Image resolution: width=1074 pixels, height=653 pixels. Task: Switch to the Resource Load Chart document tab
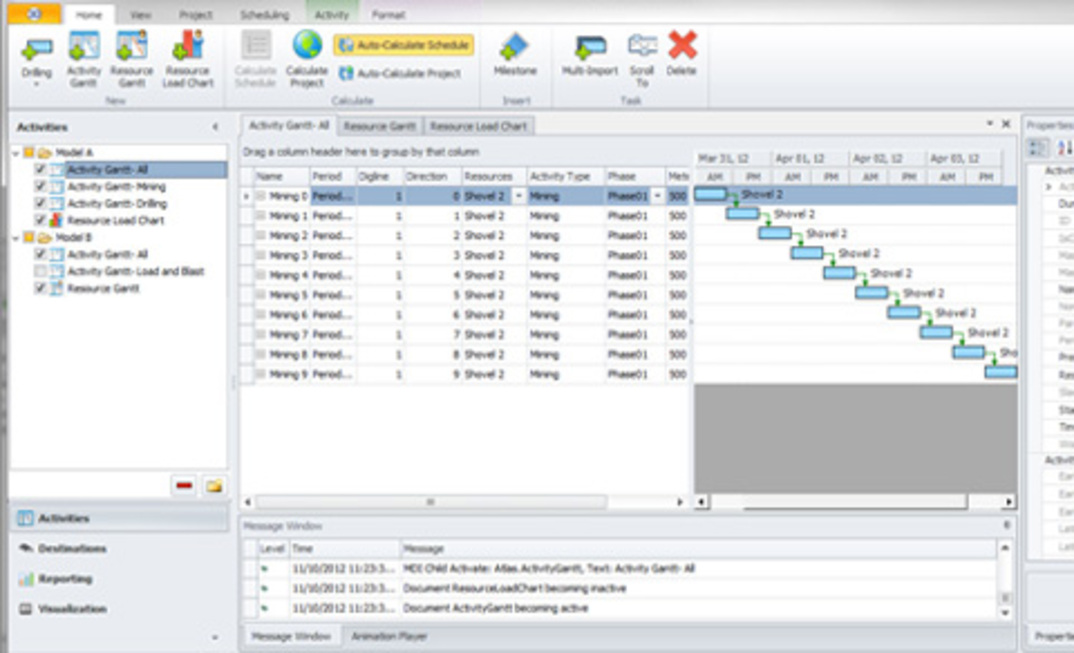point(478,126)
